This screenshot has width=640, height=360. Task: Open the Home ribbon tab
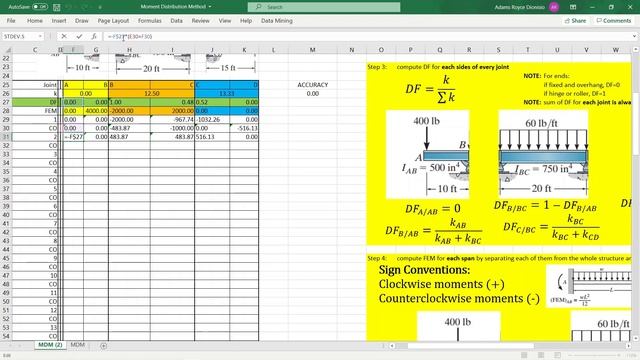pyautogui.click(x=35, y=20)
